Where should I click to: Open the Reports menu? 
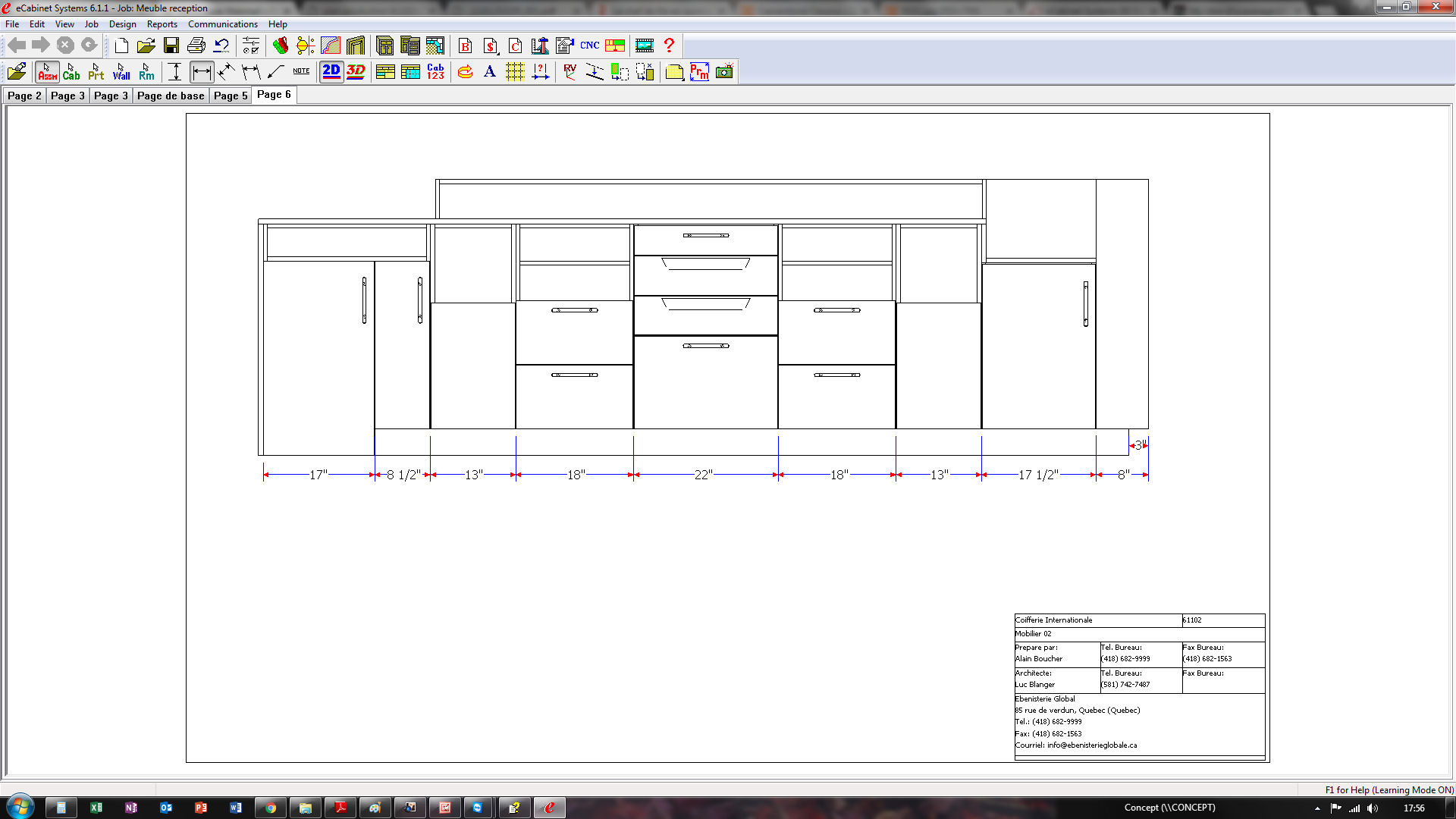coord(162,24)
